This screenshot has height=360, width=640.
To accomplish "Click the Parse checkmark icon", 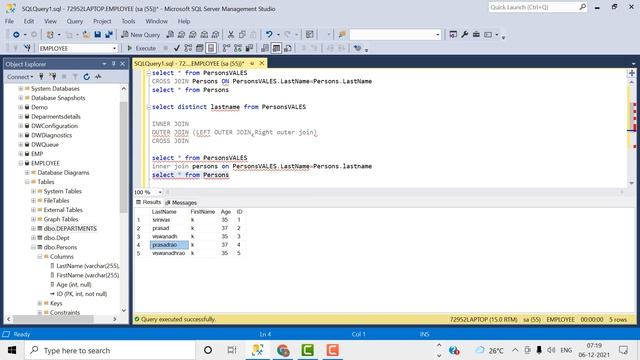I will [x=177, y=48].
